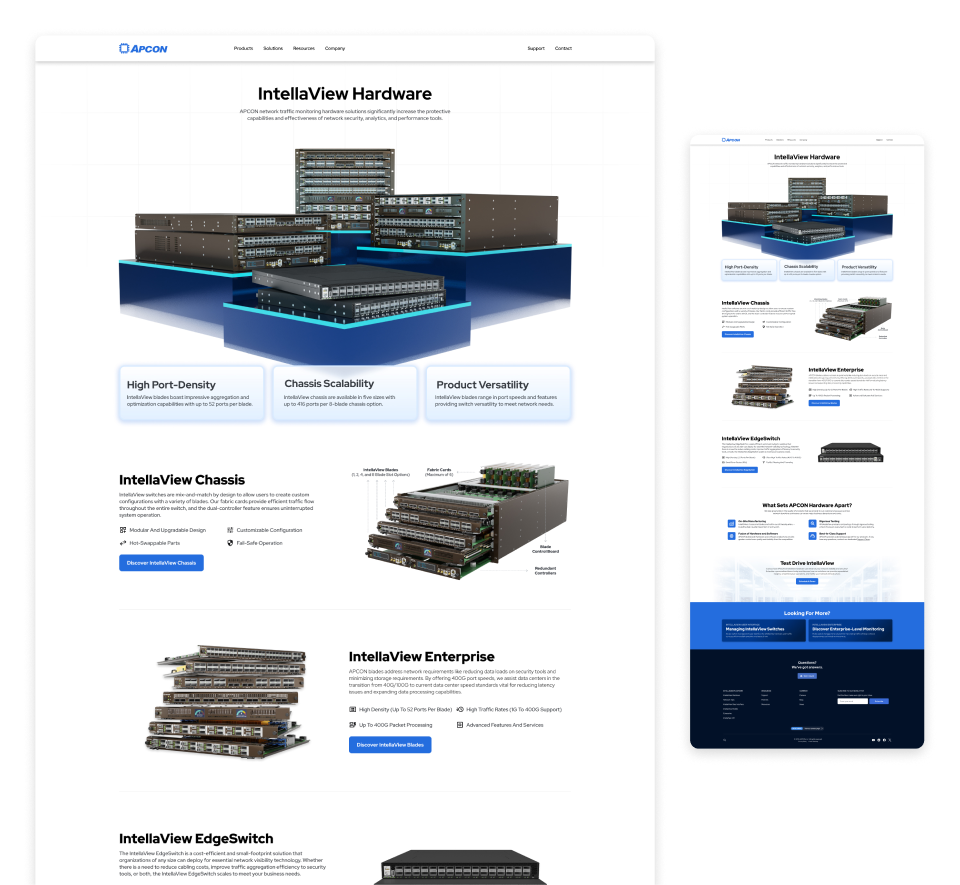
Task: Click the blue Enterprise button in small preview
Action: click(824, 403)
